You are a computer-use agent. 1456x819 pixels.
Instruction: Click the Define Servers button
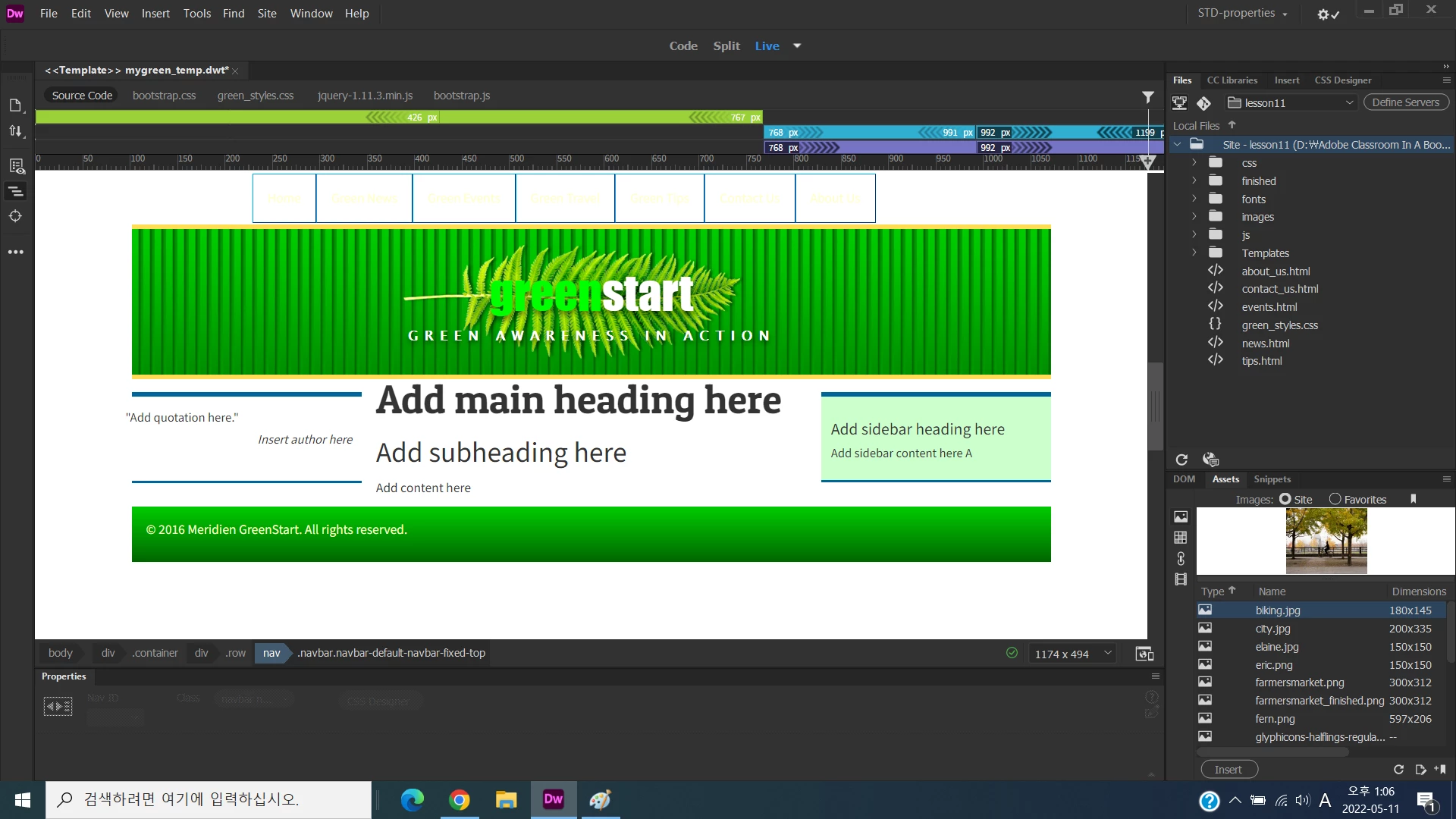[x=1405, y=102]
